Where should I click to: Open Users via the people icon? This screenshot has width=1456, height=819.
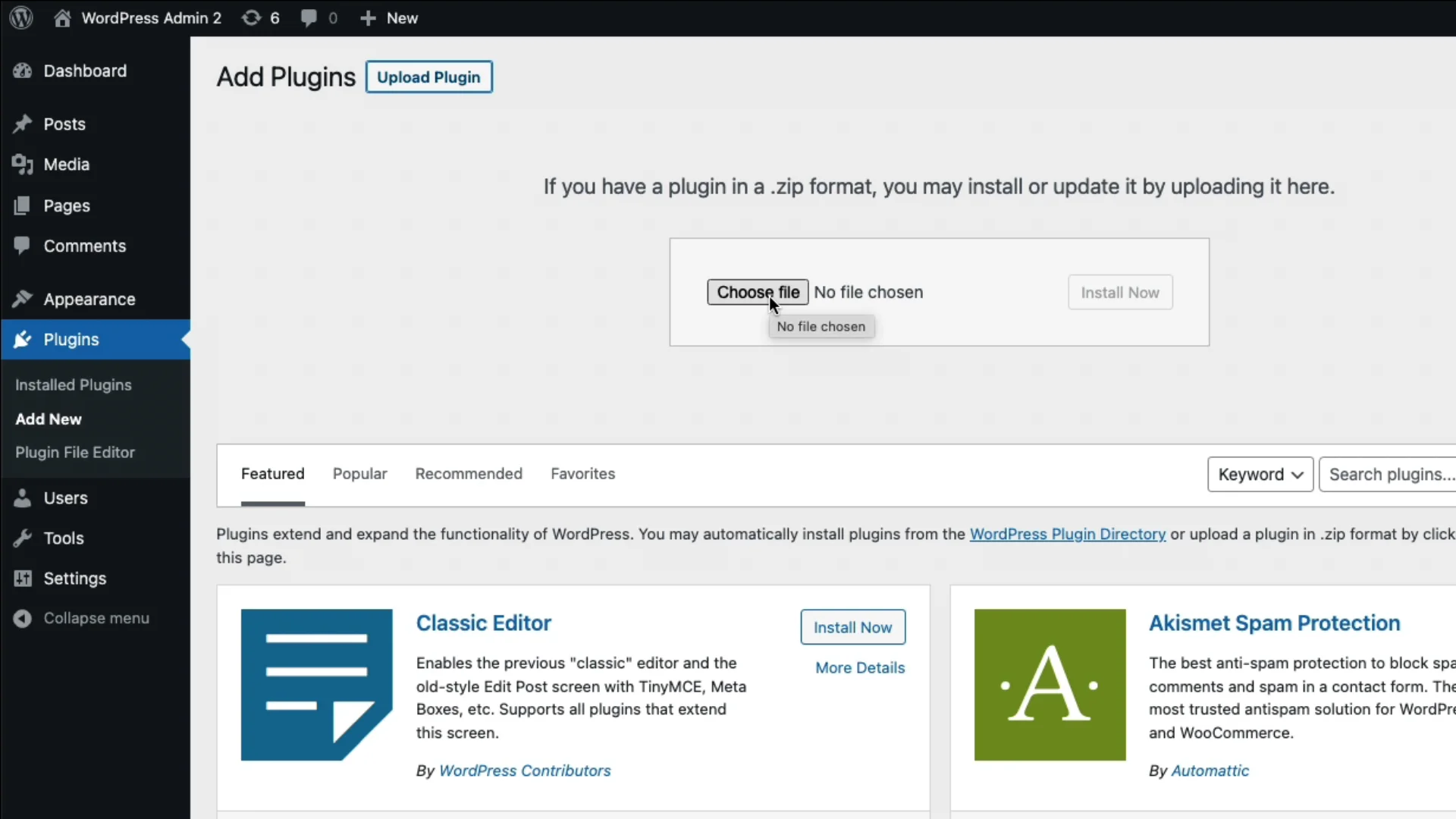point(23,497)
